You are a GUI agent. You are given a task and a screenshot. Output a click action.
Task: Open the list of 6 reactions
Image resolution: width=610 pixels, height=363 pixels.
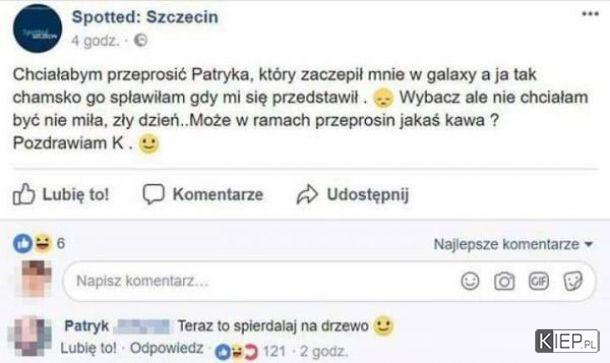pos(61,244)
